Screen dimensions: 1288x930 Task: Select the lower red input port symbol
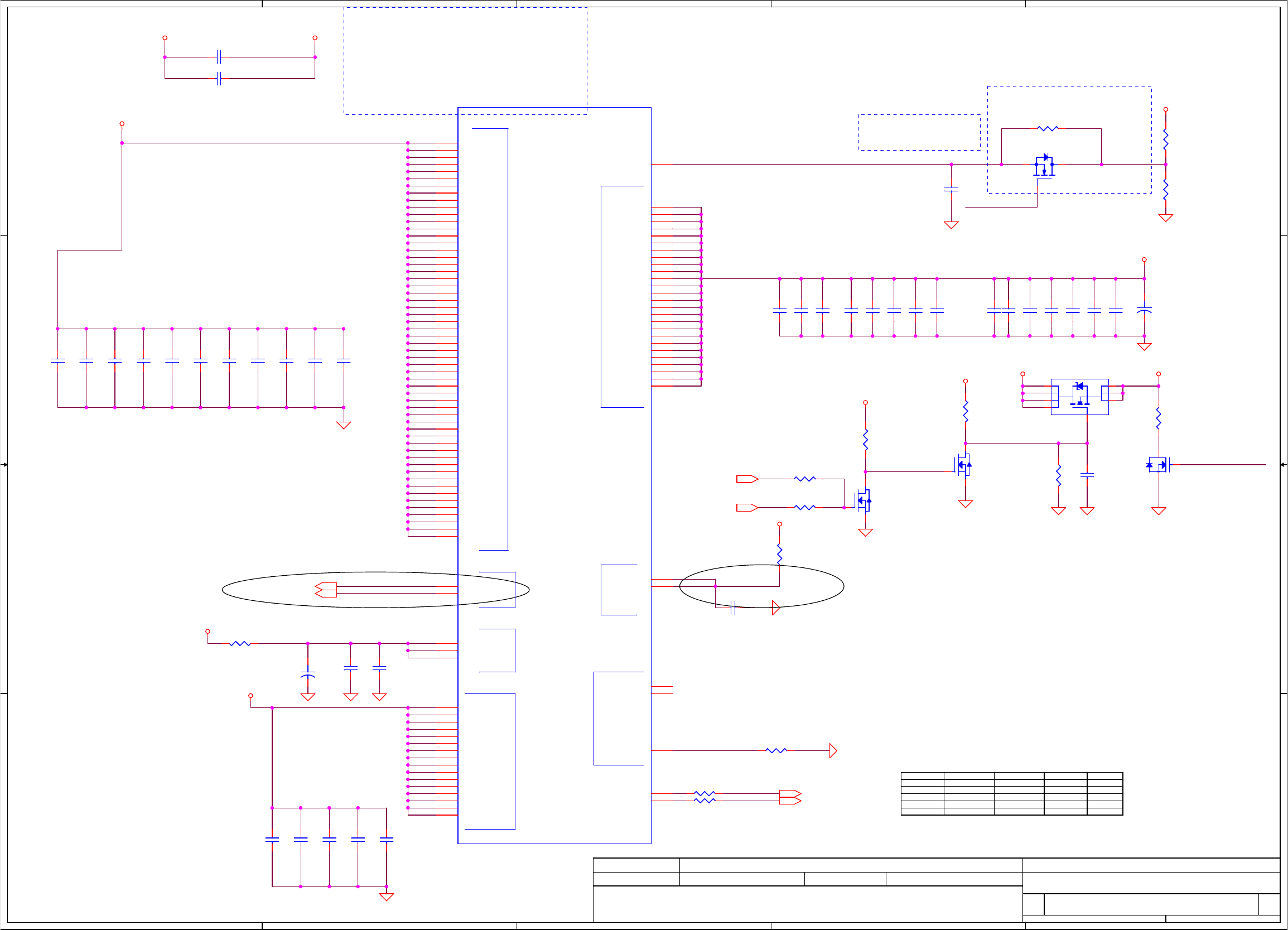(747, 507)
